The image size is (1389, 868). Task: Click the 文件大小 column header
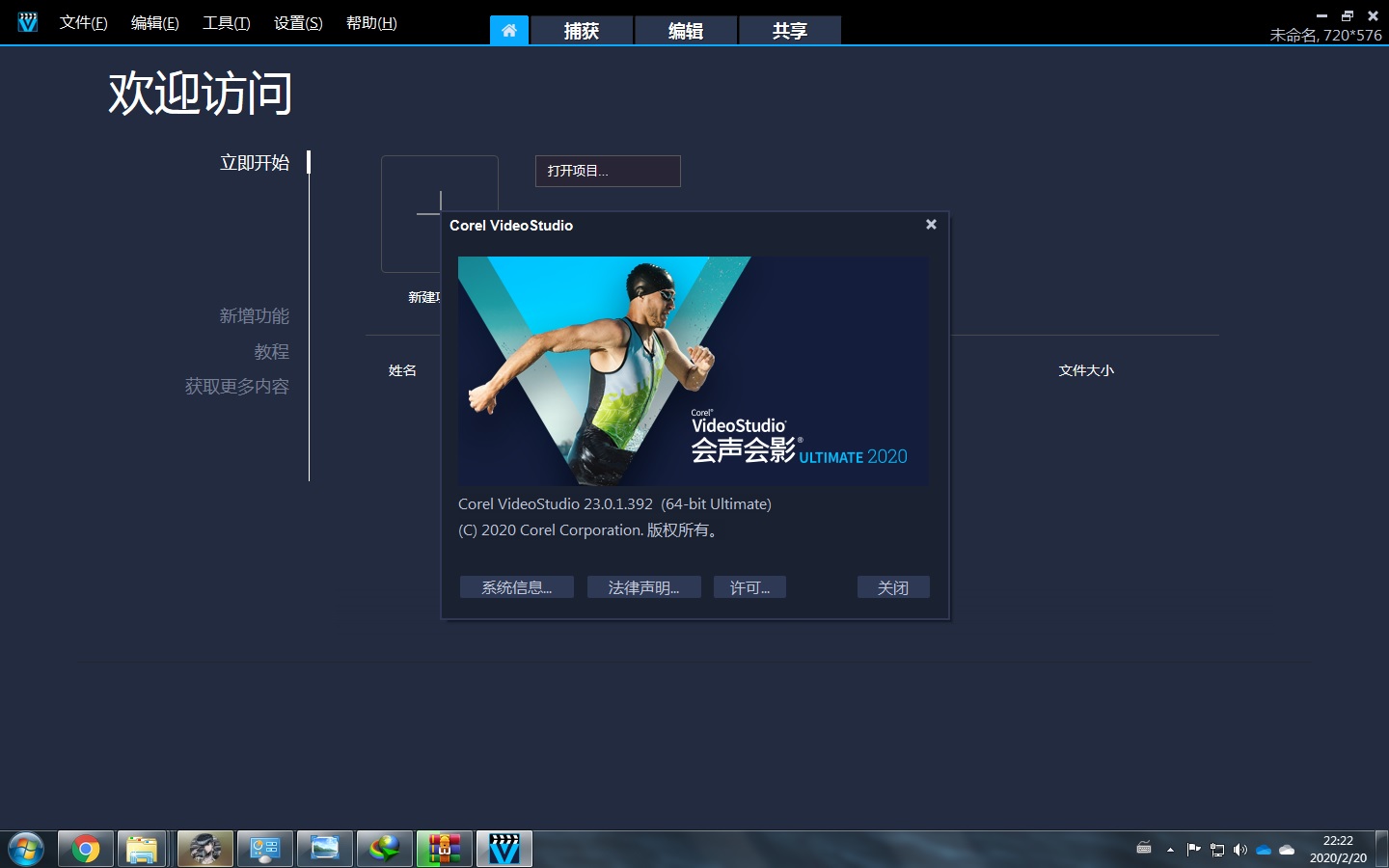tap(1086, 370)
